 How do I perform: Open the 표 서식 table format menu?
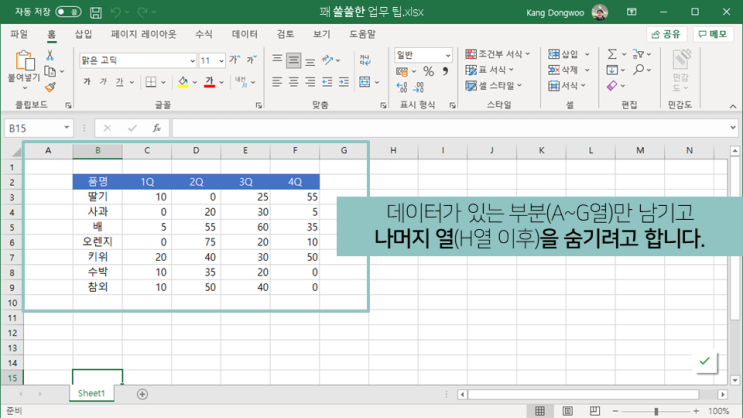point(489,70)
